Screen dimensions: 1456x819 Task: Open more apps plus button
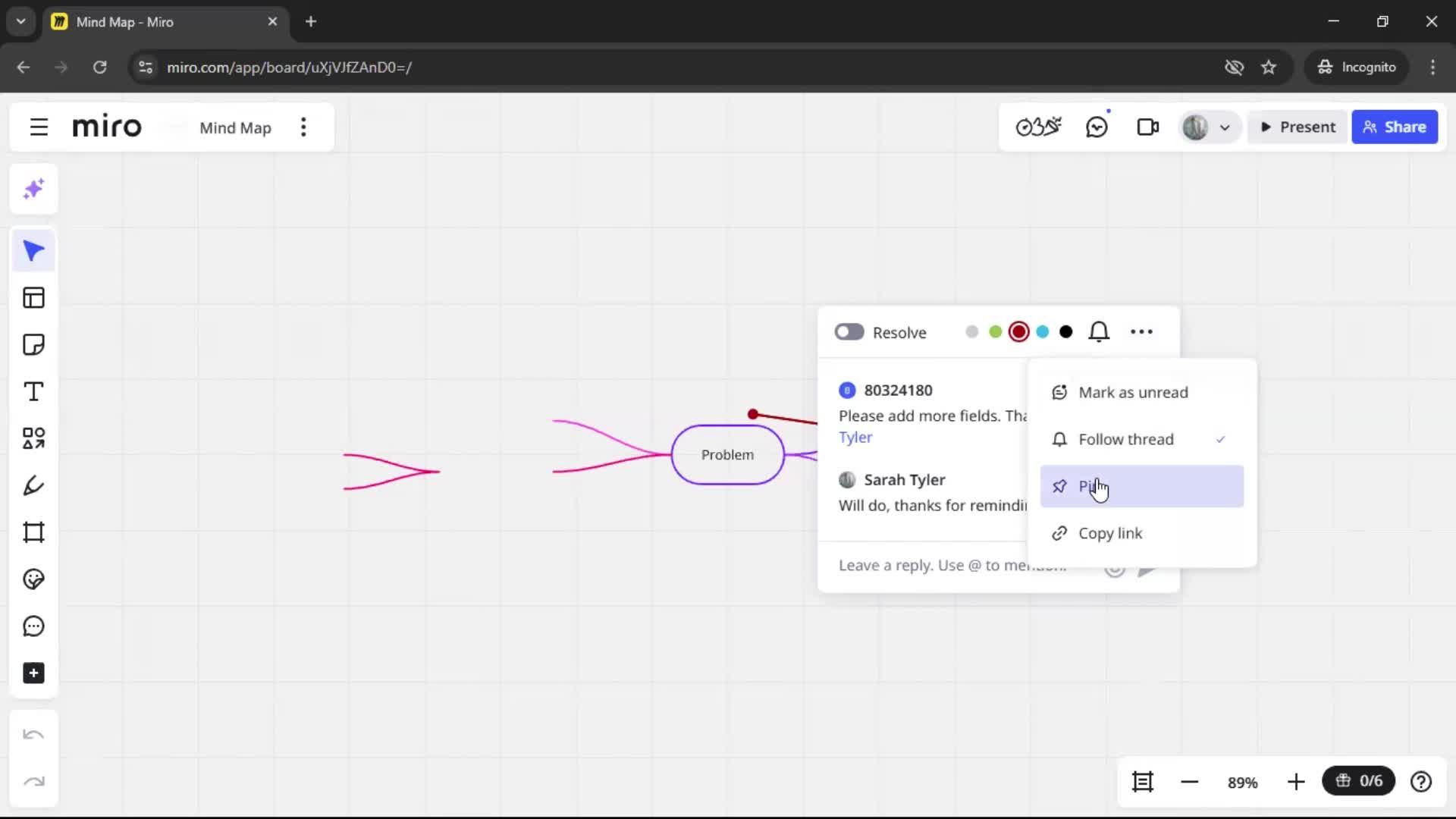click(33, 673)
